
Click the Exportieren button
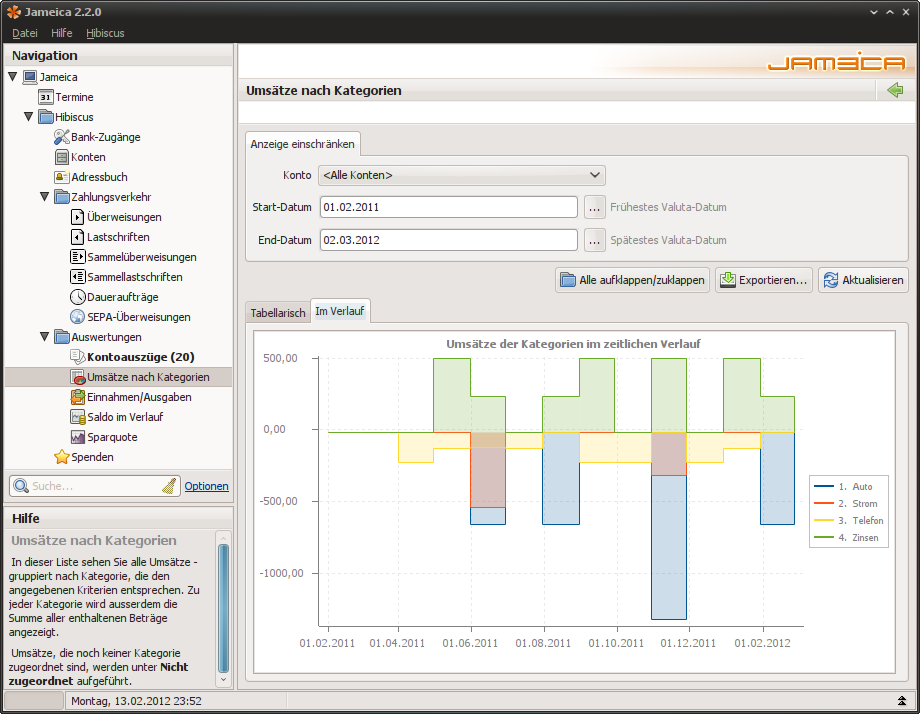point(763,280)
